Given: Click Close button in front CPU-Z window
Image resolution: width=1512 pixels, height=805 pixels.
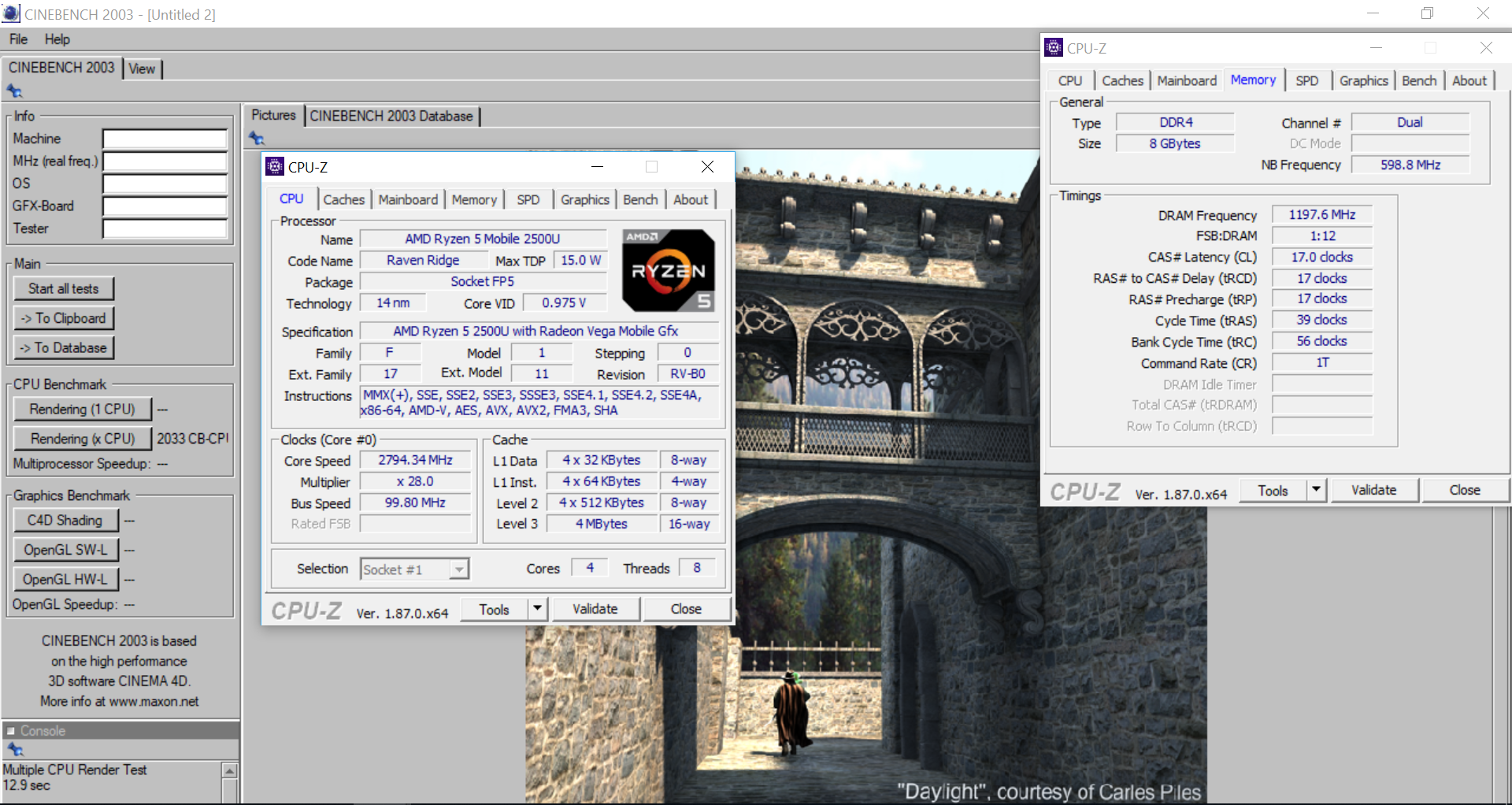Looking at the screenshot, I should (x=687, y=609).
